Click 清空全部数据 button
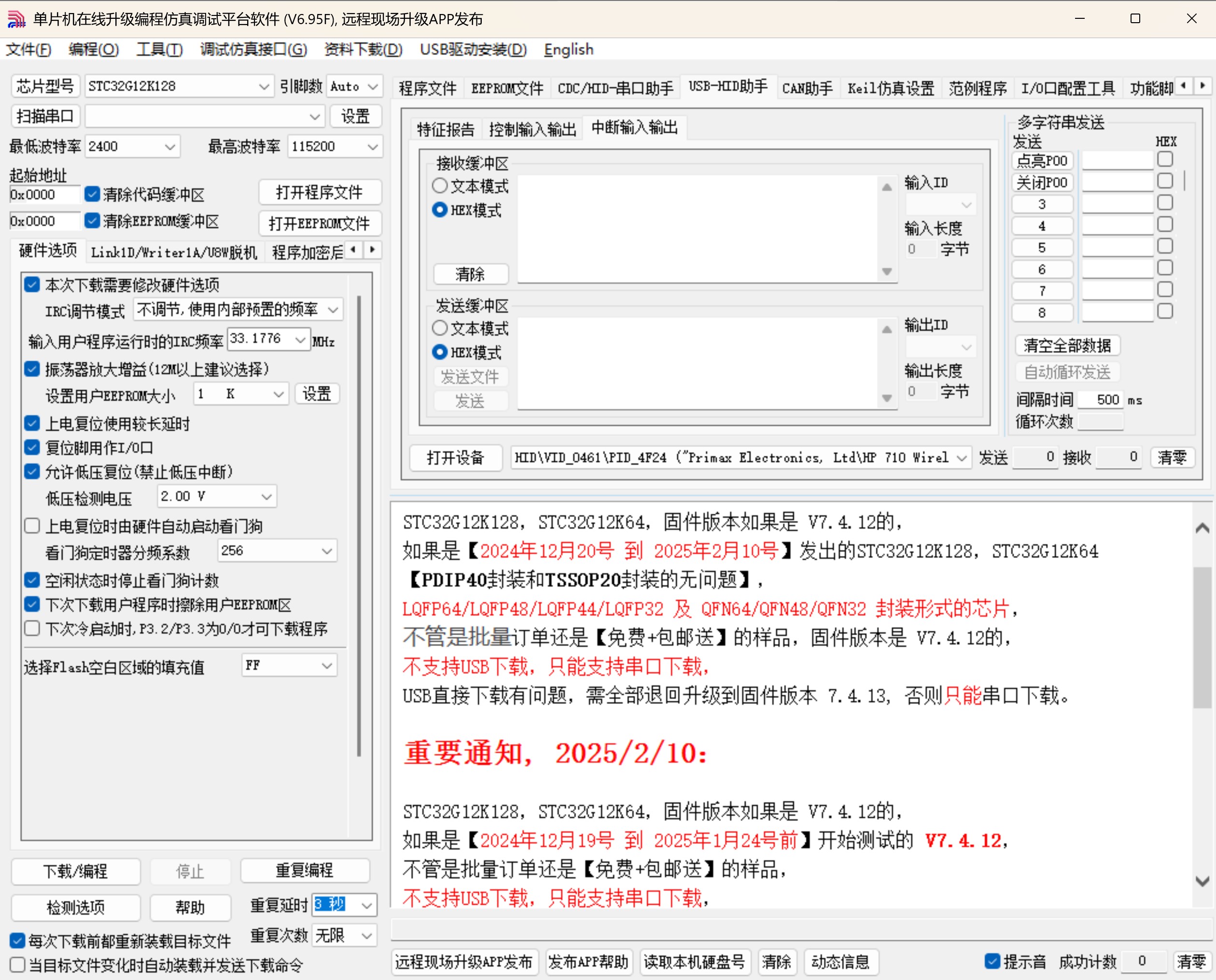 pyautogui.click(x=1067, y=345)
